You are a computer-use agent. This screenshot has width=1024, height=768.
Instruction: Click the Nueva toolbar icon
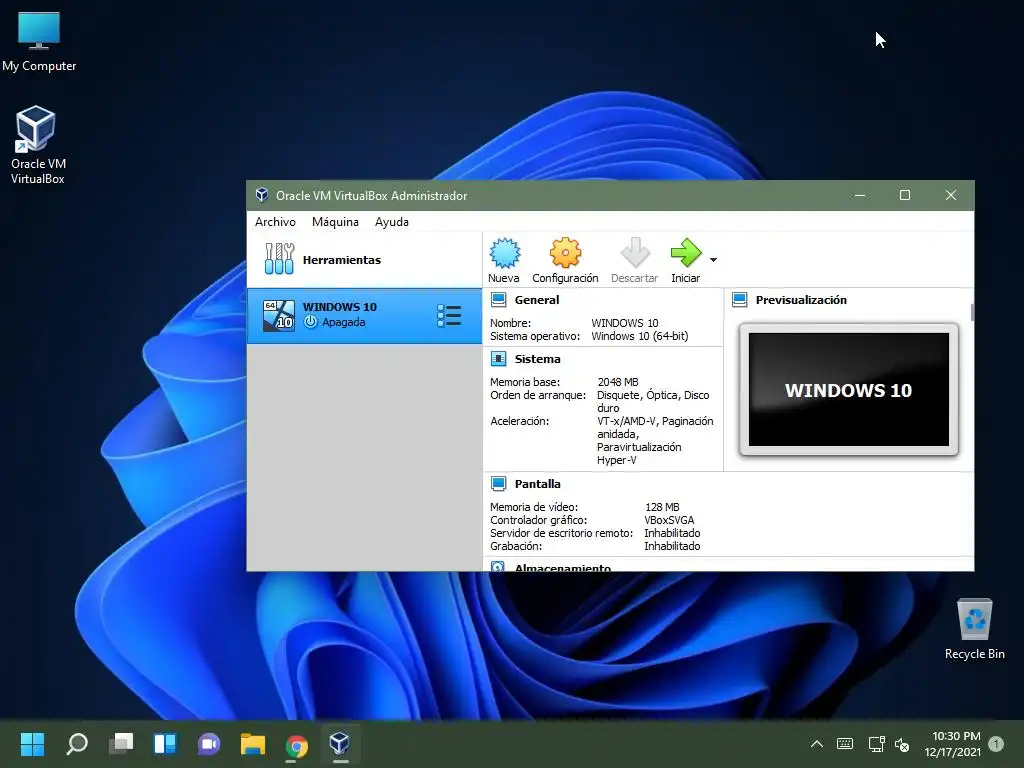(504, 253)
